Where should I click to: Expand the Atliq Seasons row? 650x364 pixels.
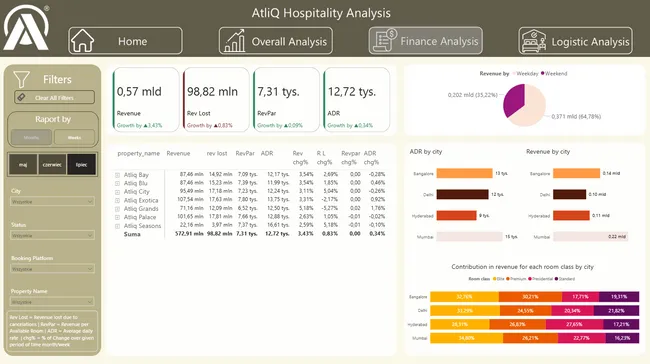click(117, 226)
